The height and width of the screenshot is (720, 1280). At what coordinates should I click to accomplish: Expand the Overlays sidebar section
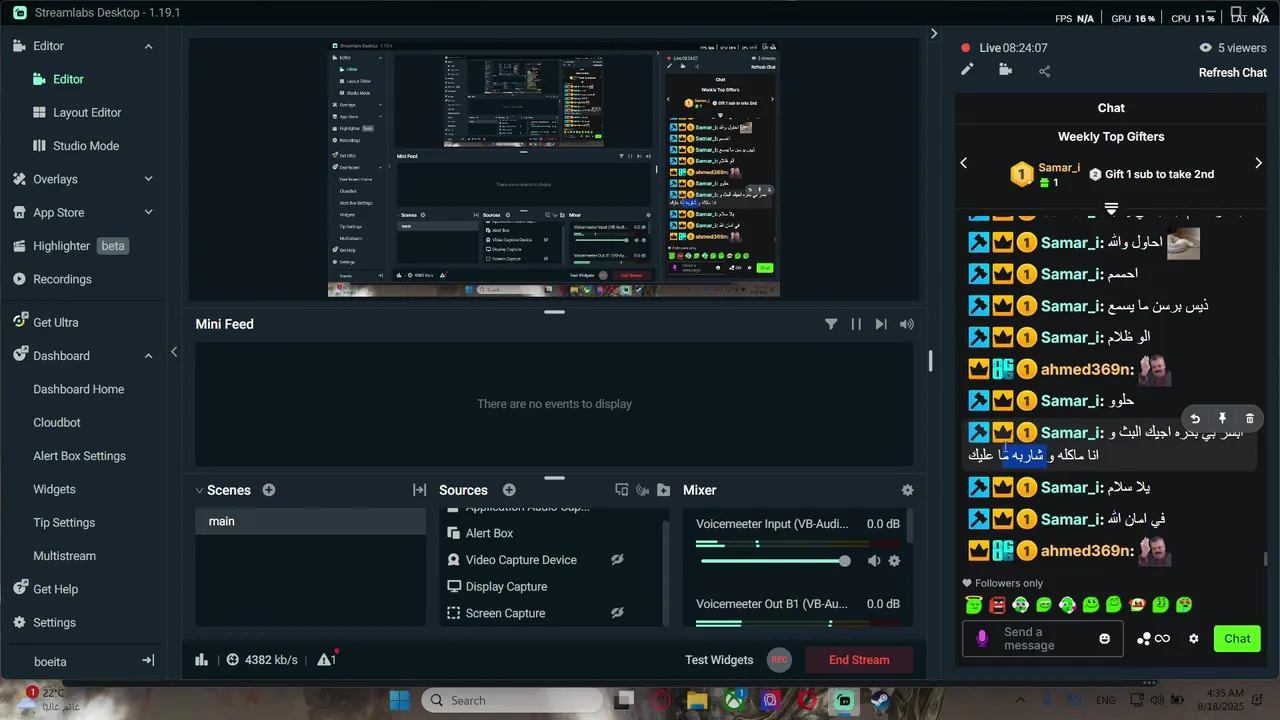click(x=148, y=179)
